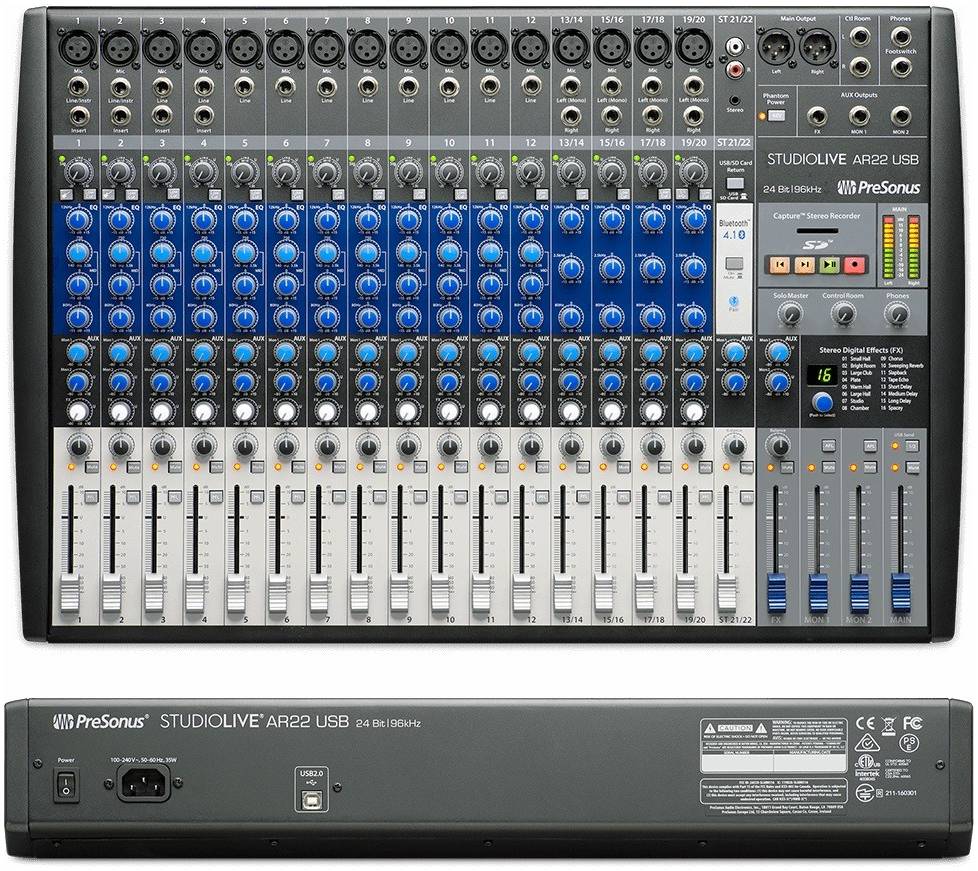Viewport: 978px width, 871px height.
Task: Toggle channel 2 instrument (guitar) button
Action: point(107,194)
